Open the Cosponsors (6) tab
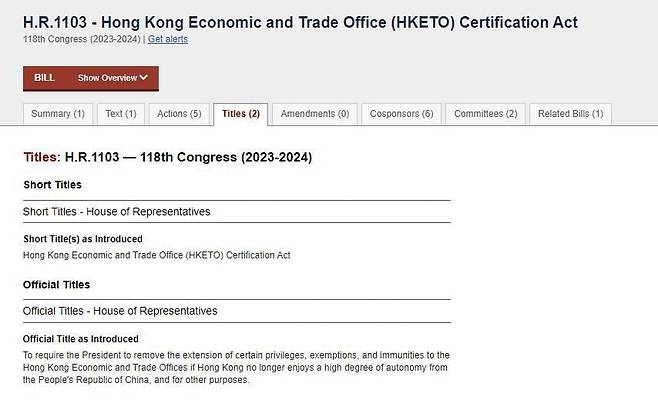The image size is (658, 403). 402,114
